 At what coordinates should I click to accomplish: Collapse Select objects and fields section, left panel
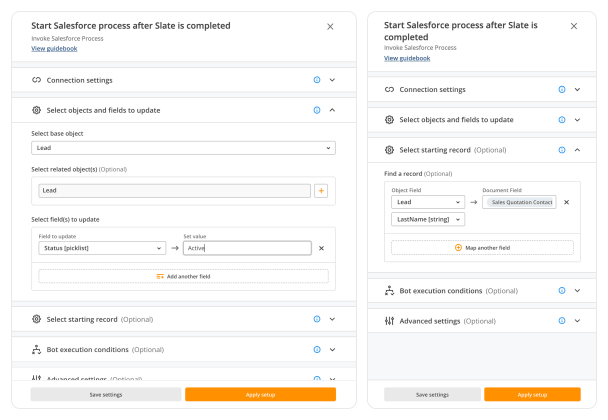click(x=332, y=110)
